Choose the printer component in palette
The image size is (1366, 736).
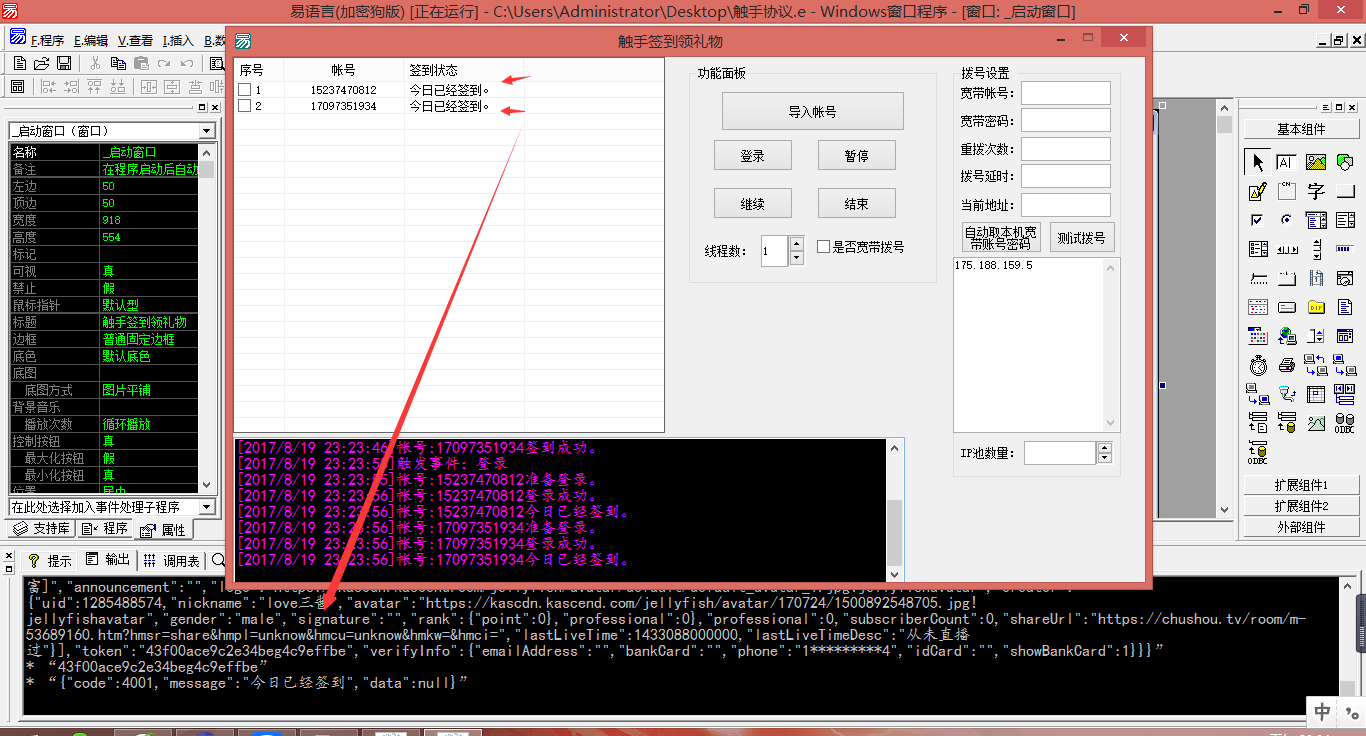(1287, 365)
